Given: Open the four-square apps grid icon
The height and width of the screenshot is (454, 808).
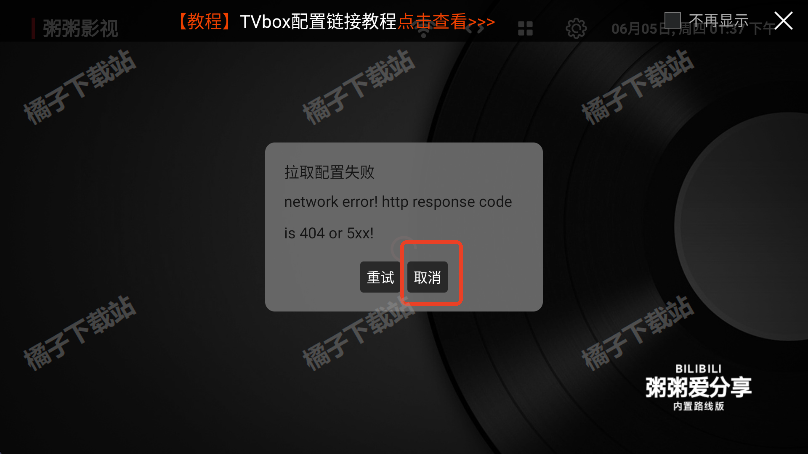Looking at the screenshot, I should (x=525, y=29).
